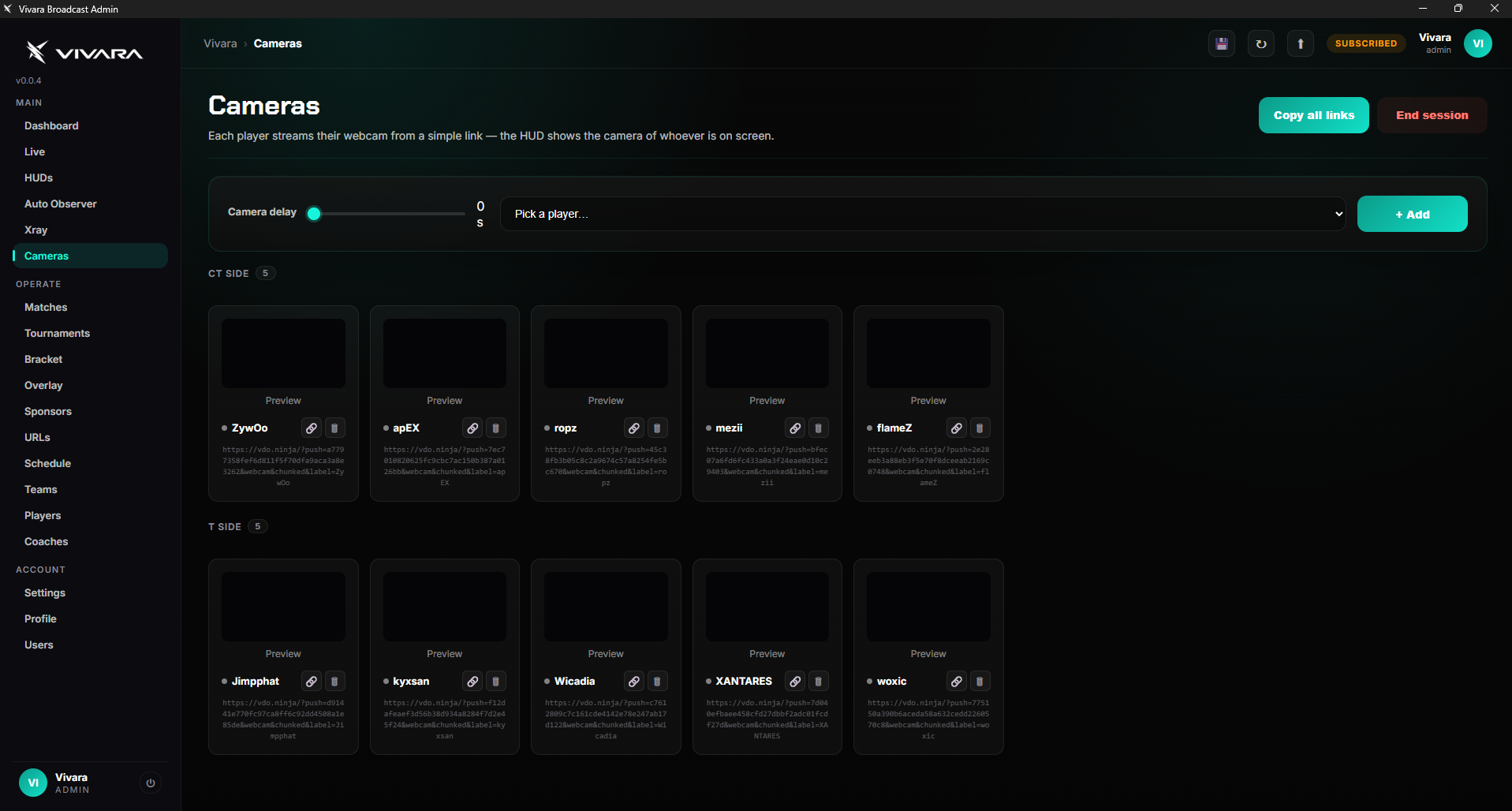Go to Auto Observer in sidebar
Image resolution: width=1512 pixels, height=811 pixels.
coord(90,204)
